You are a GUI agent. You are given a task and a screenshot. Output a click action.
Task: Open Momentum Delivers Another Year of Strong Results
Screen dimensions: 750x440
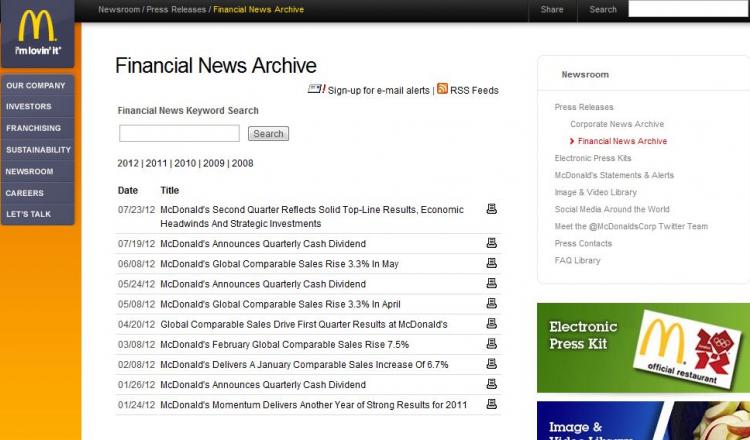[x=313, y=405]
